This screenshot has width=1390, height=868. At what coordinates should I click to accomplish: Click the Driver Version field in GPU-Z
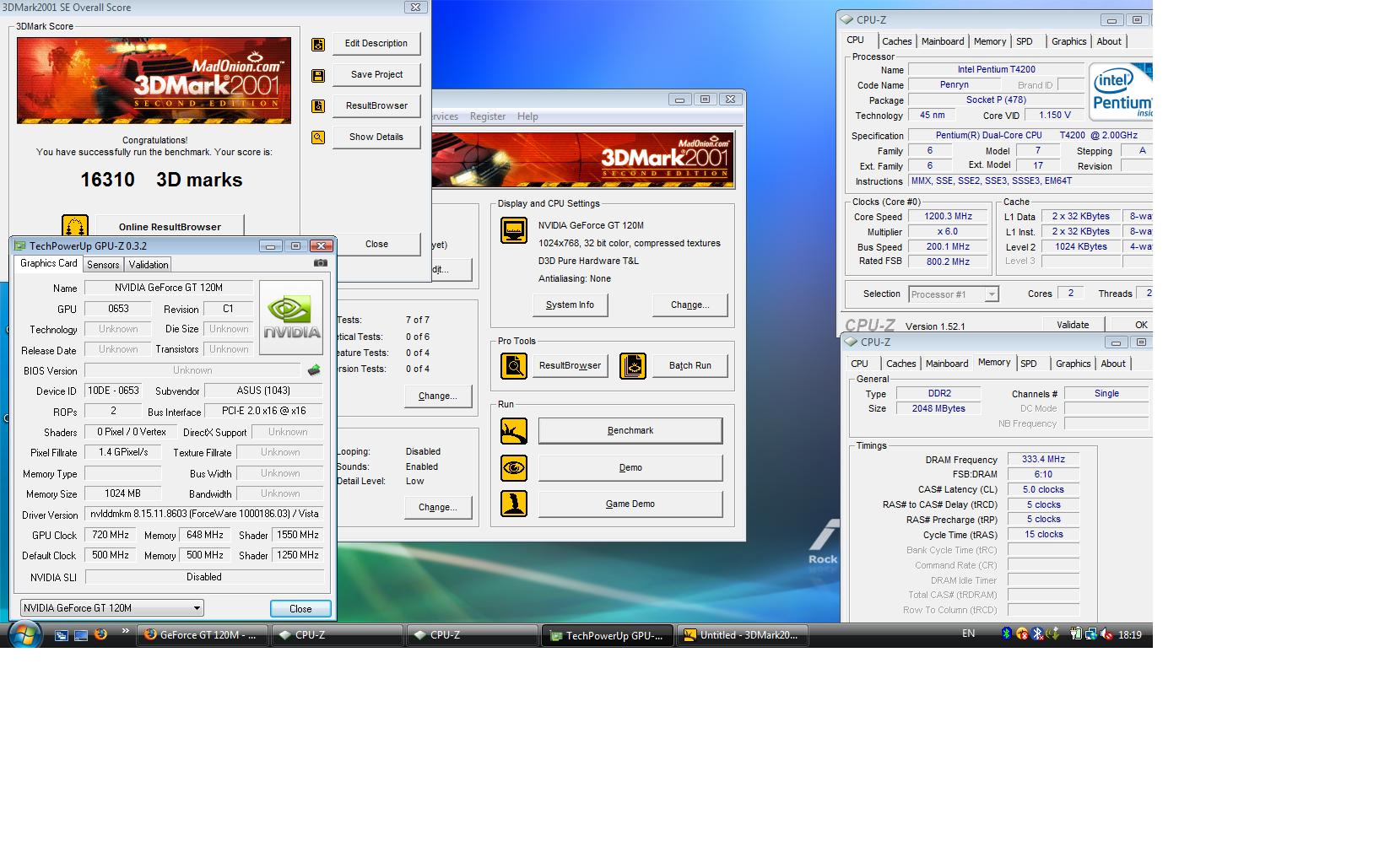point(204,514)
